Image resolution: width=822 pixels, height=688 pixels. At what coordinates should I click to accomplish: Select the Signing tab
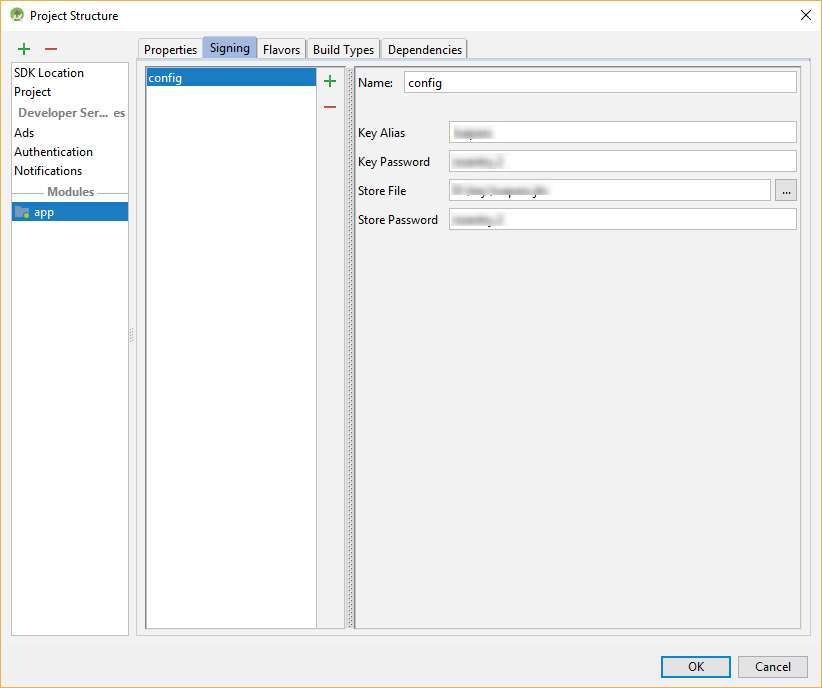229,48
